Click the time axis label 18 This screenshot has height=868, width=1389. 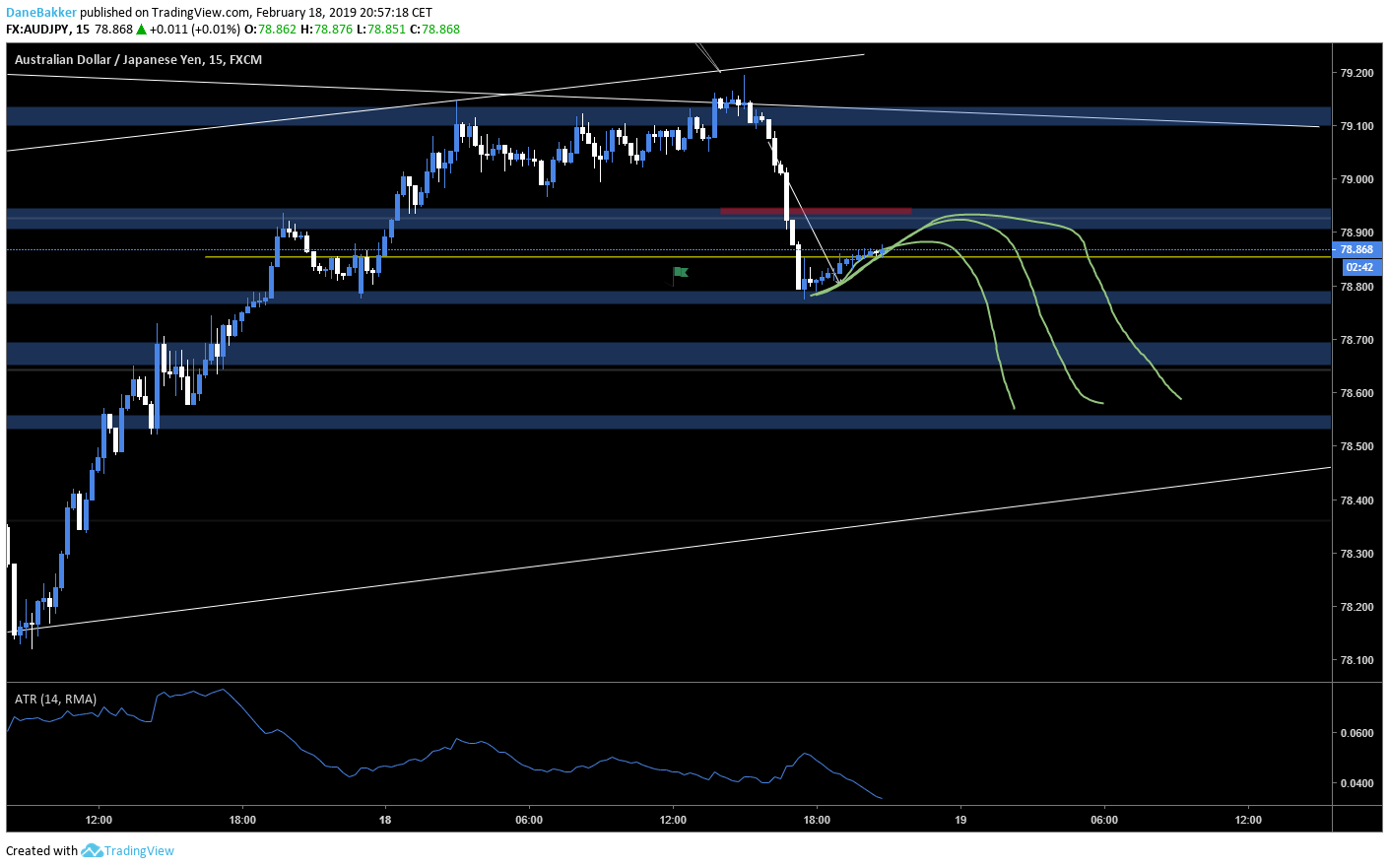(x=385, y=820)
